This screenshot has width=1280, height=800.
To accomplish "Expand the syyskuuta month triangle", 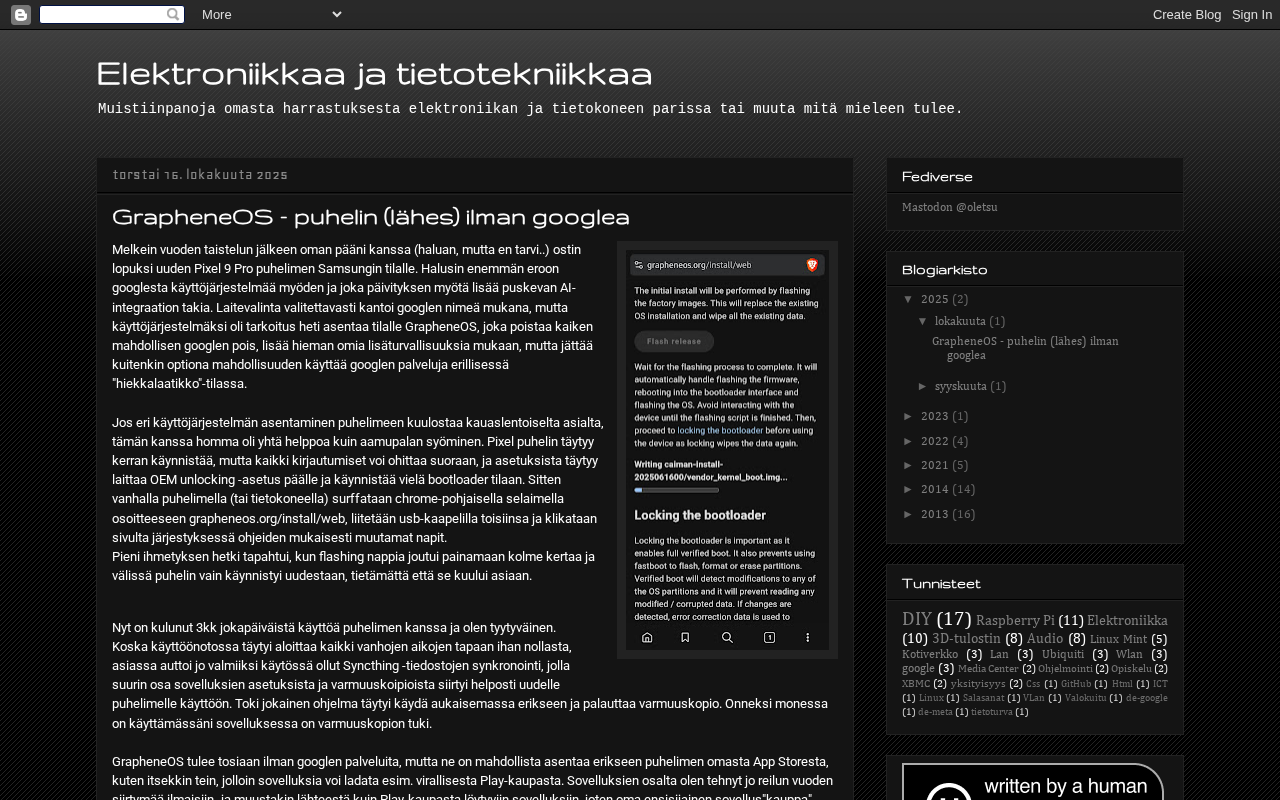I will (x=923, y=386).
